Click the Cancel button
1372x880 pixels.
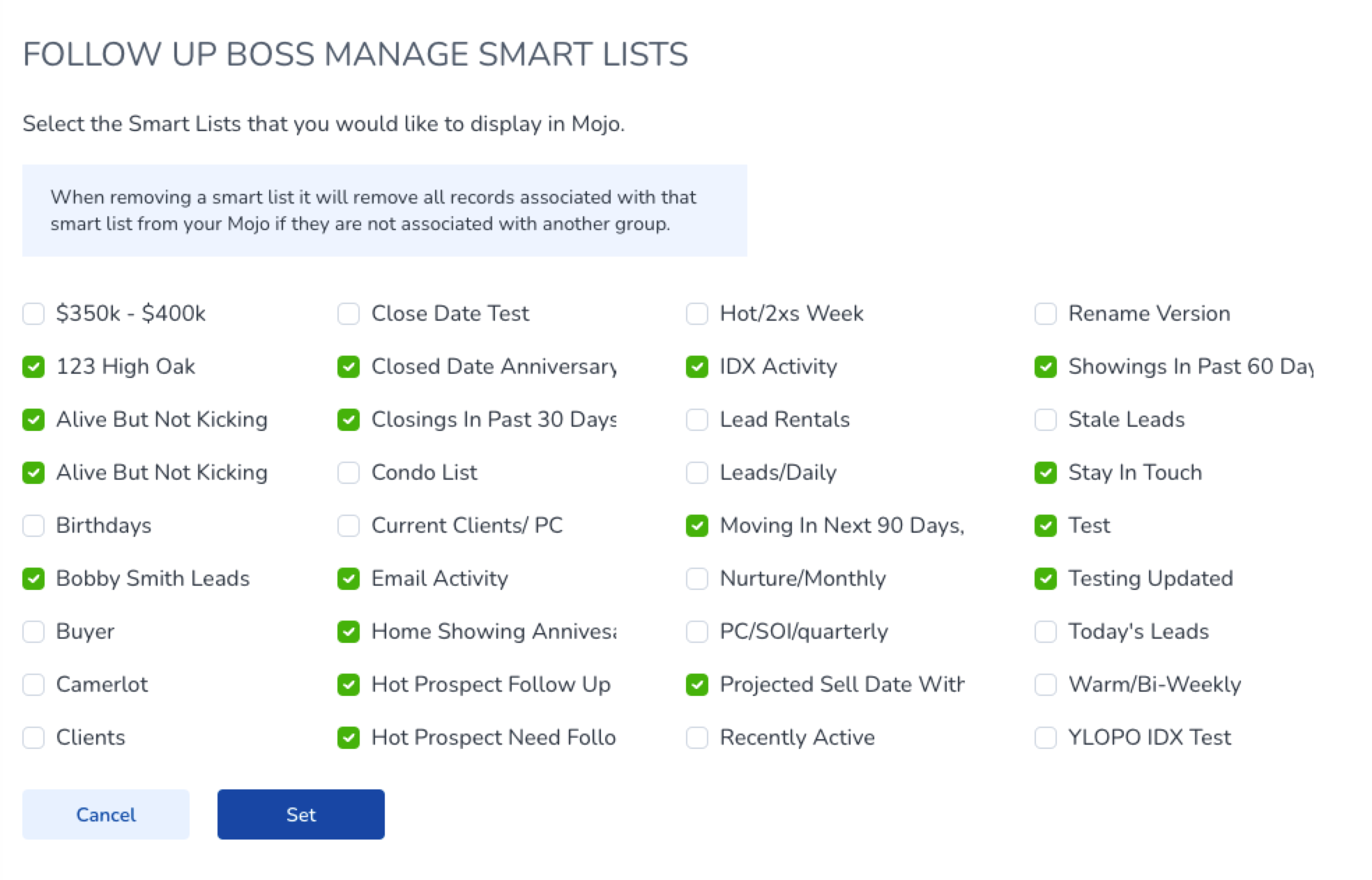coord(106,814)
